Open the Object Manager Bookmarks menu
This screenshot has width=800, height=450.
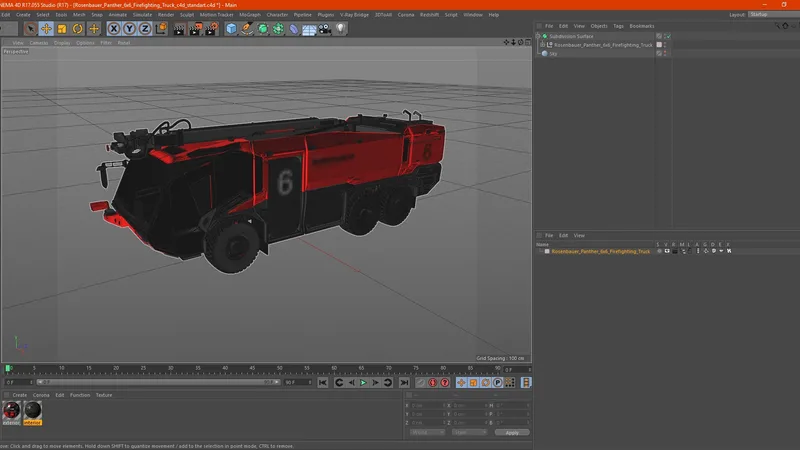coord(642,26)
